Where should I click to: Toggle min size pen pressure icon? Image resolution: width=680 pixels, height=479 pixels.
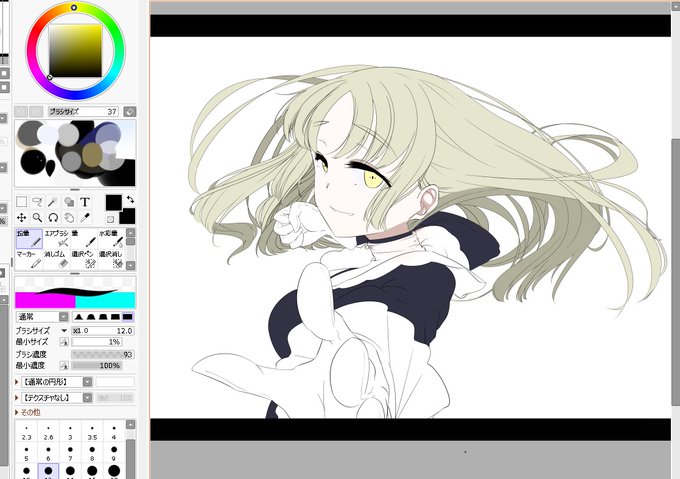[64, 342]
